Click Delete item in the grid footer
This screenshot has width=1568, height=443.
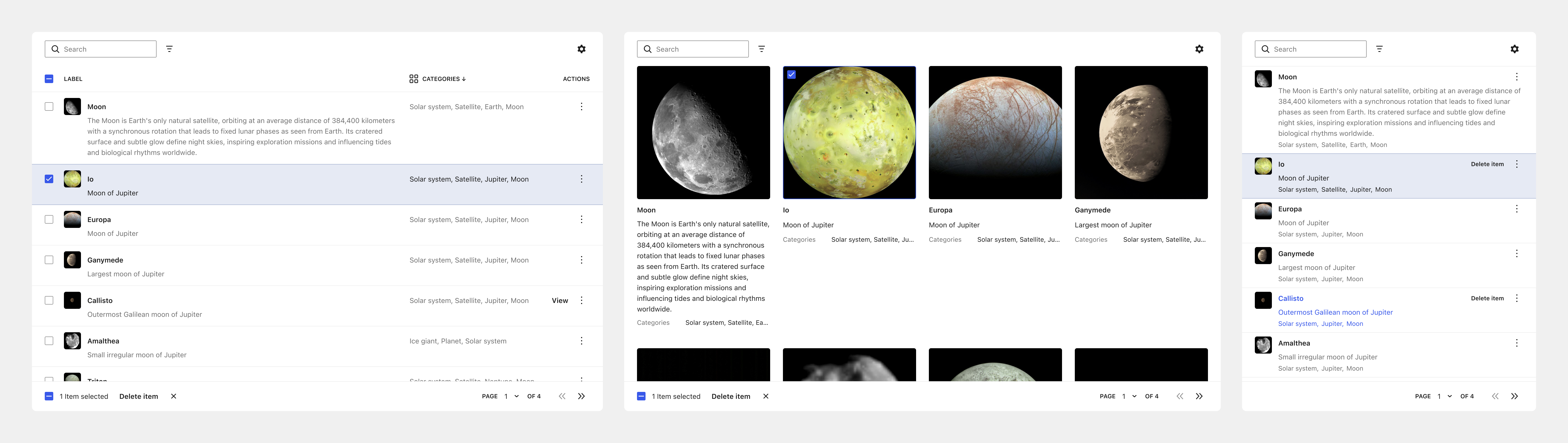pyautogui.click(x=731, y=396)
